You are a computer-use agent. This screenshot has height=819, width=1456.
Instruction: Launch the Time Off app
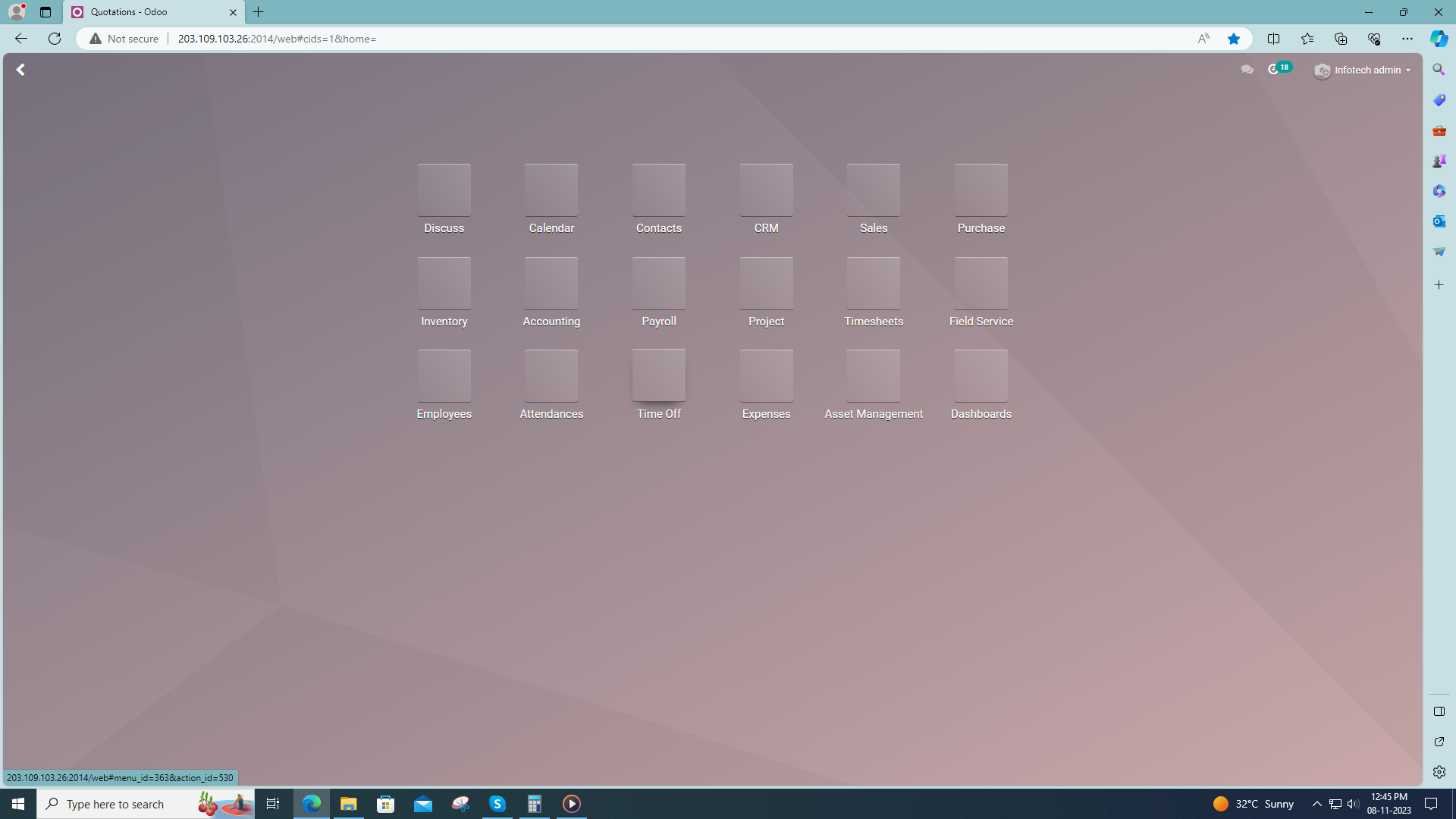(x=658, y=376)
